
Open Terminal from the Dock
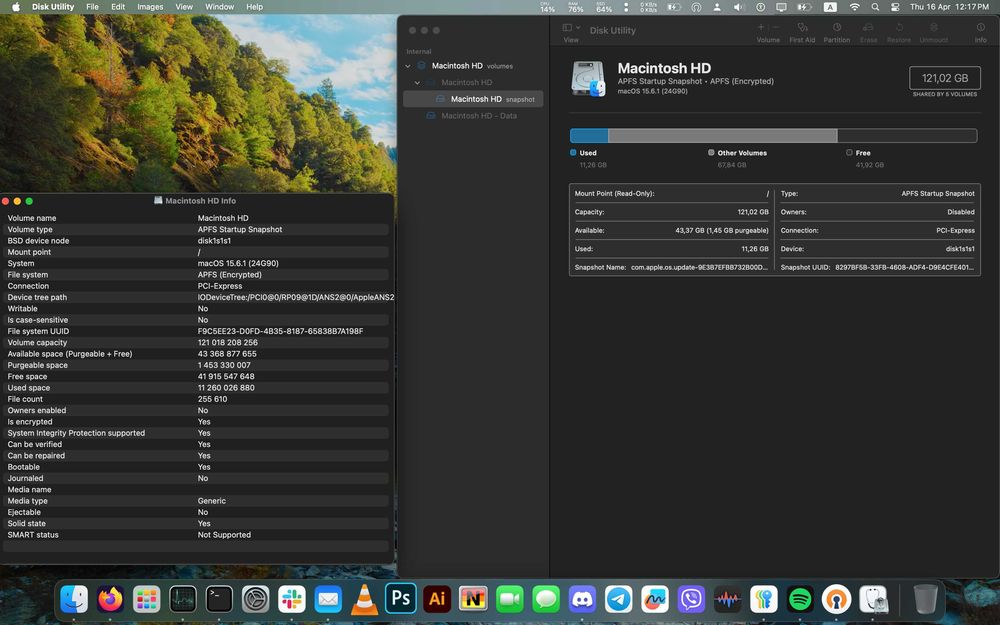coord(219,599)
